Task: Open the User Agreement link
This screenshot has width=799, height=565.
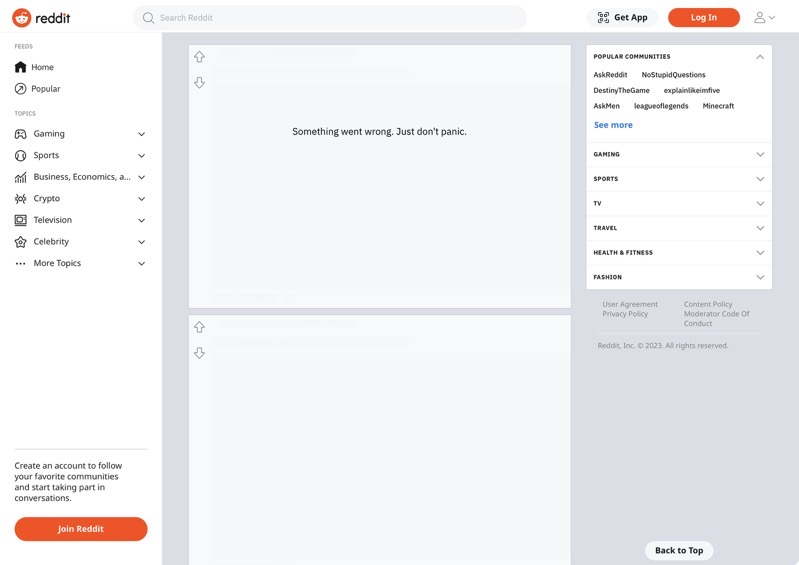Action: tap(630, 304)
